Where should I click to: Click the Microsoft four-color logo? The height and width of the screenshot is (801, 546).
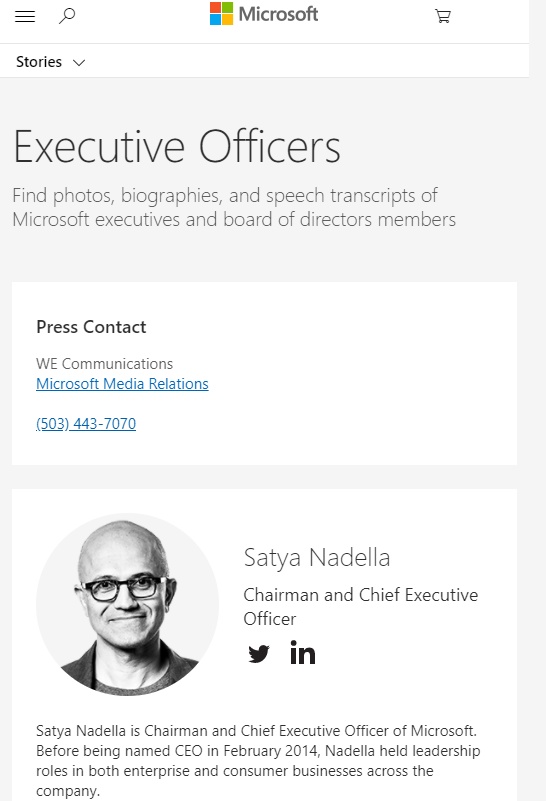point(221,13)
